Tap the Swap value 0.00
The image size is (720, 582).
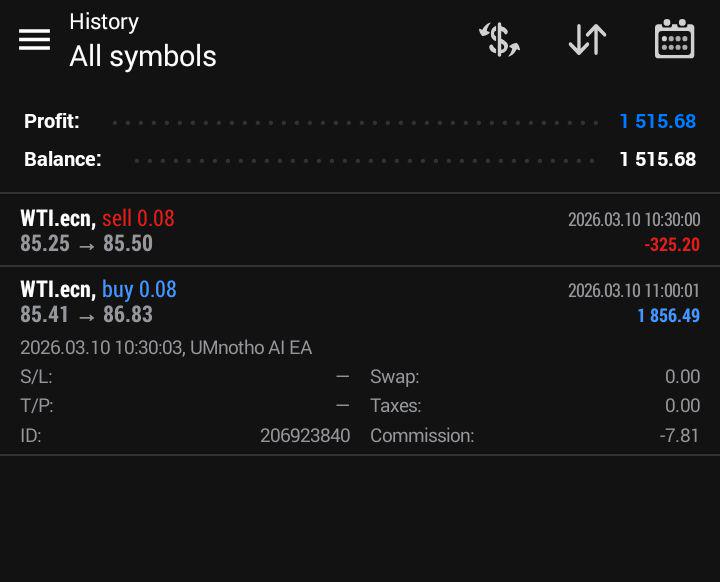pyautogui.click(x=682, y=377)
